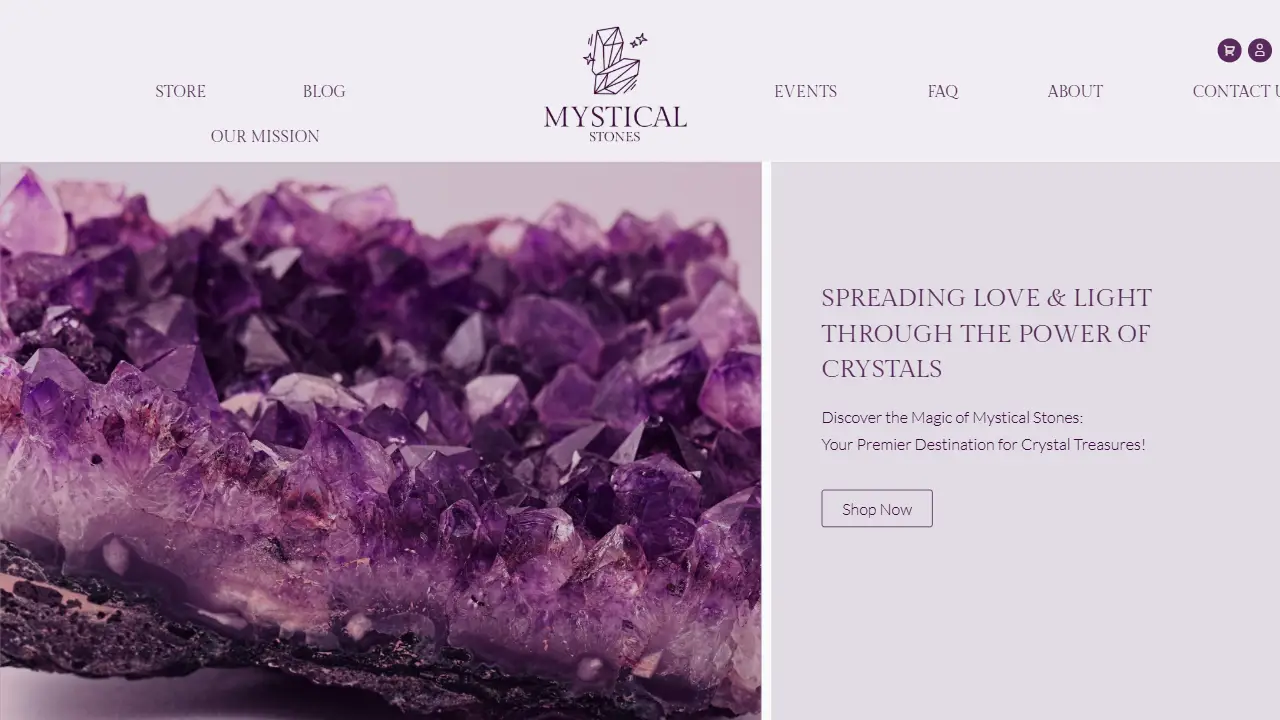Visit the ABOUT page
1280x720 pixels.
pyautogui.click(x=1075, y=91)
